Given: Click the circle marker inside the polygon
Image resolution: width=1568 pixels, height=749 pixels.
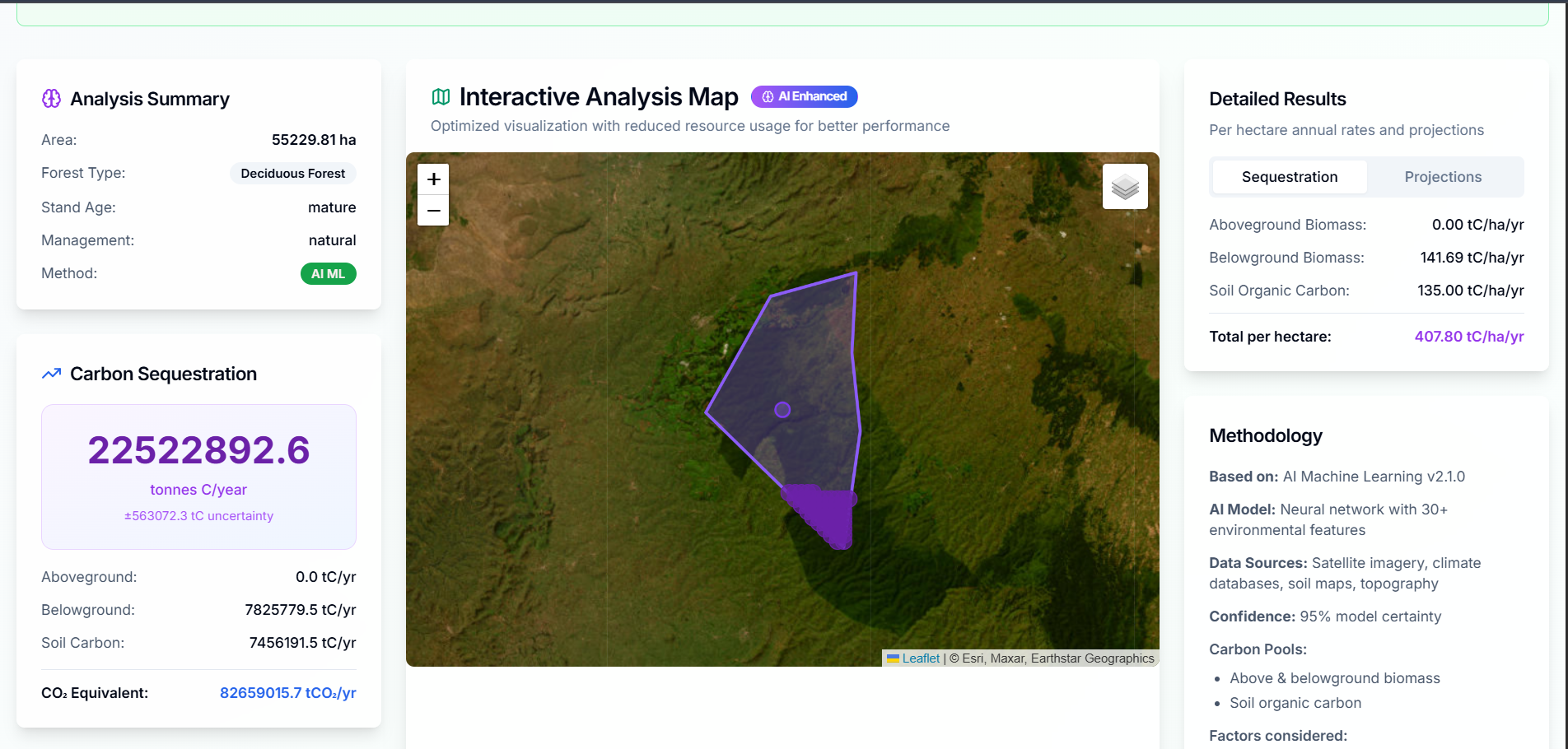Looking at the screenshot, I should (x=782, y=410).
